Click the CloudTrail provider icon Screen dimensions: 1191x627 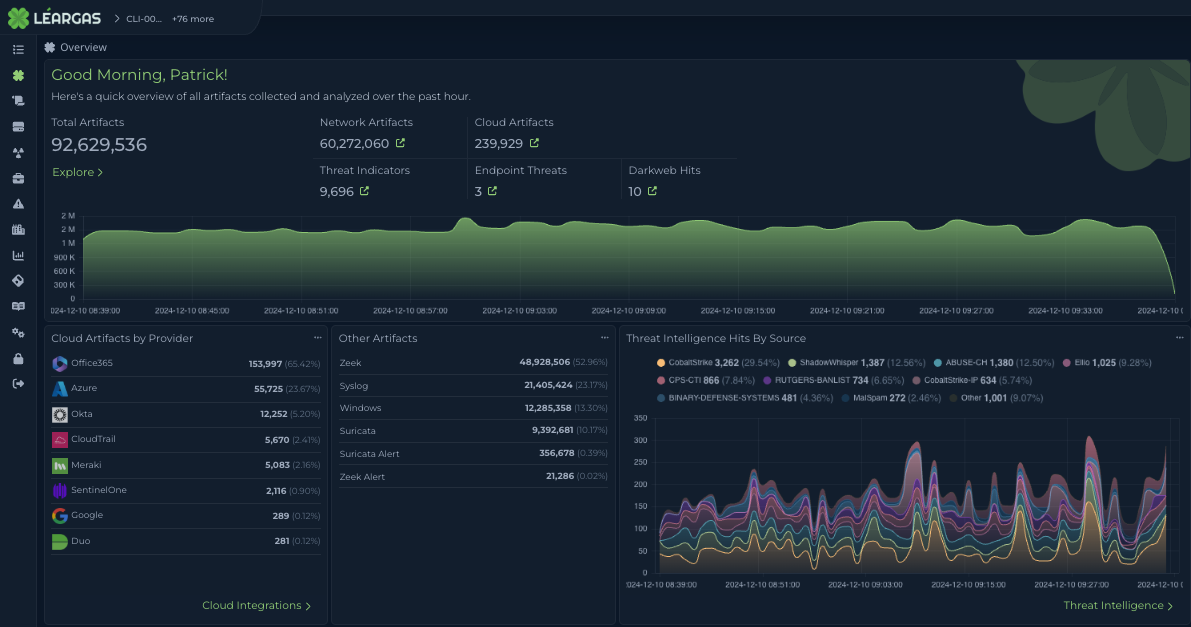59,439
